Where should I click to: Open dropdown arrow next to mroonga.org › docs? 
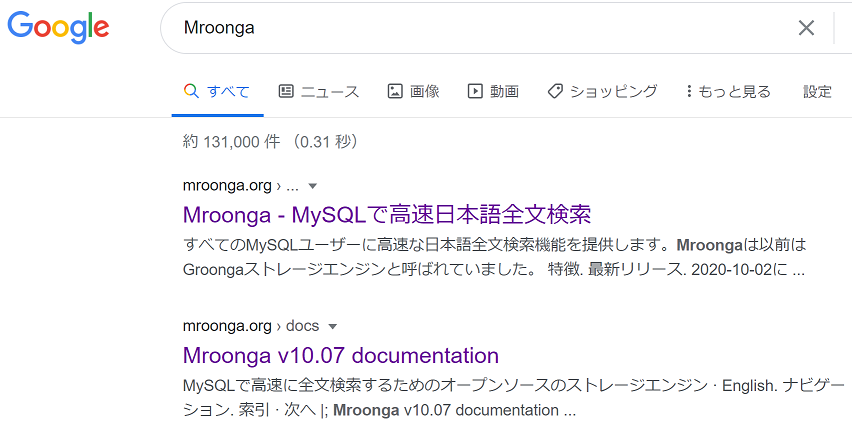(x=333, y=327)
